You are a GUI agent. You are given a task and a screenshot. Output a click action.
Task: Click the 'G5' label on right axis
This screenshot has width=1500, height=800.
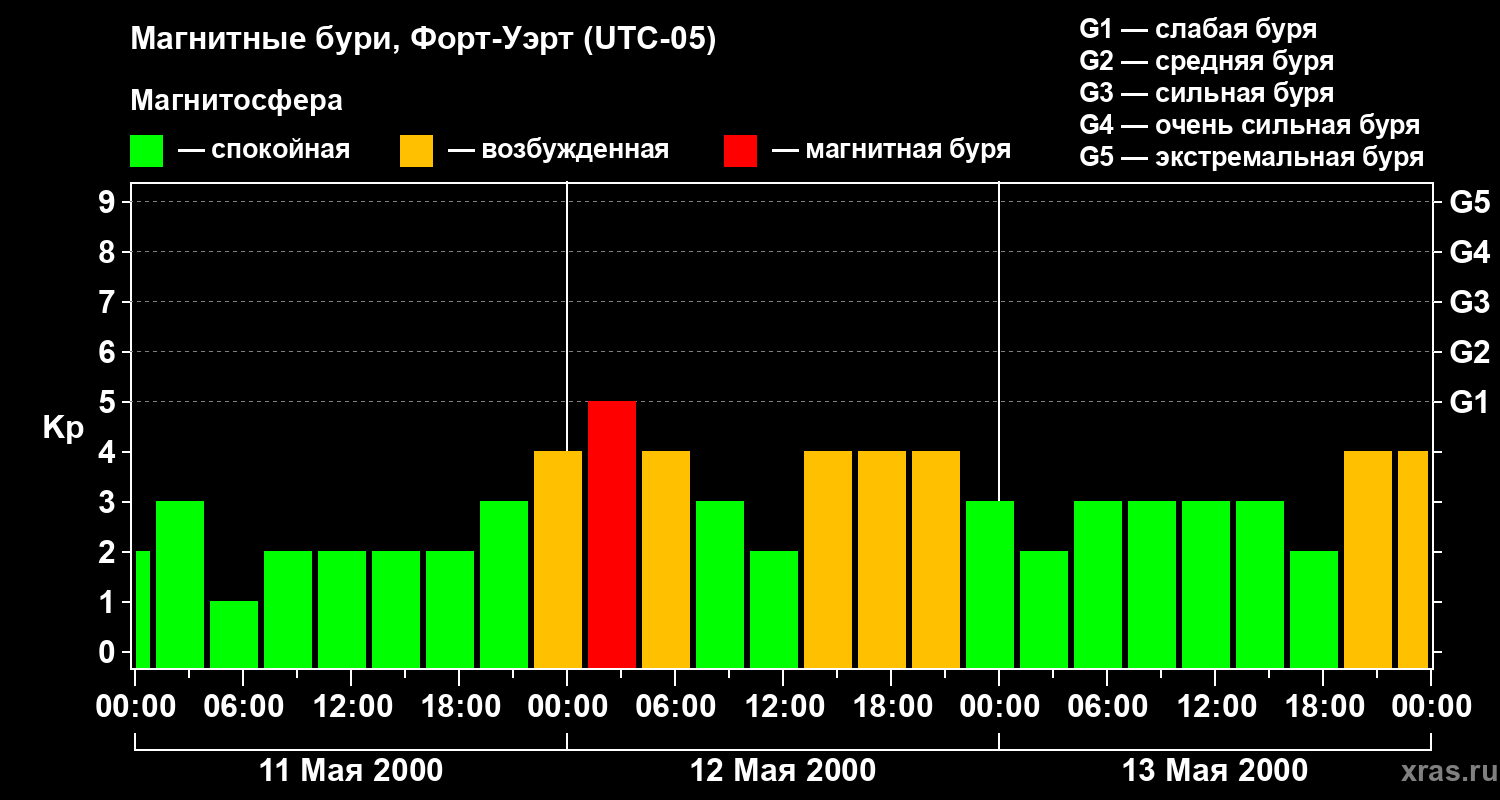(x=1469, y=202)
